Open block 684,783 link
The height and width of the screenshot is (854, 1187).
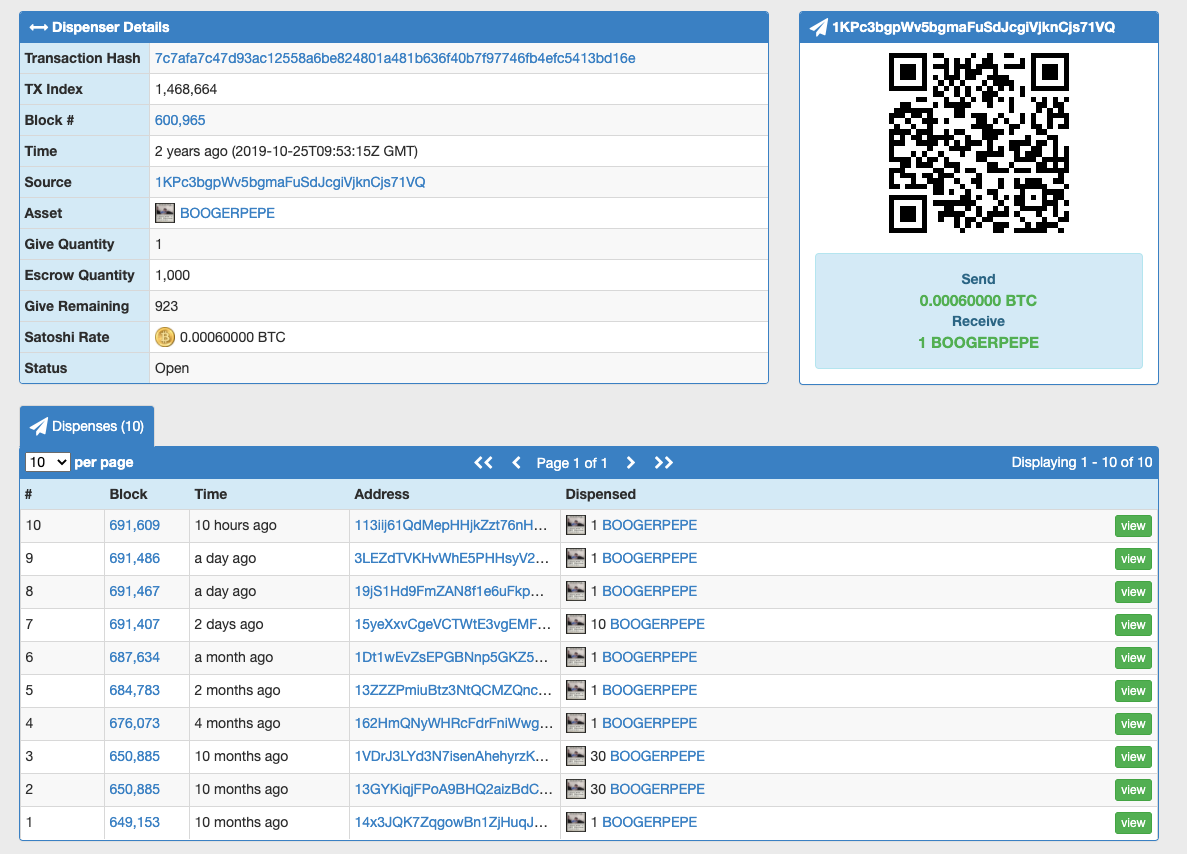(135, 690)
